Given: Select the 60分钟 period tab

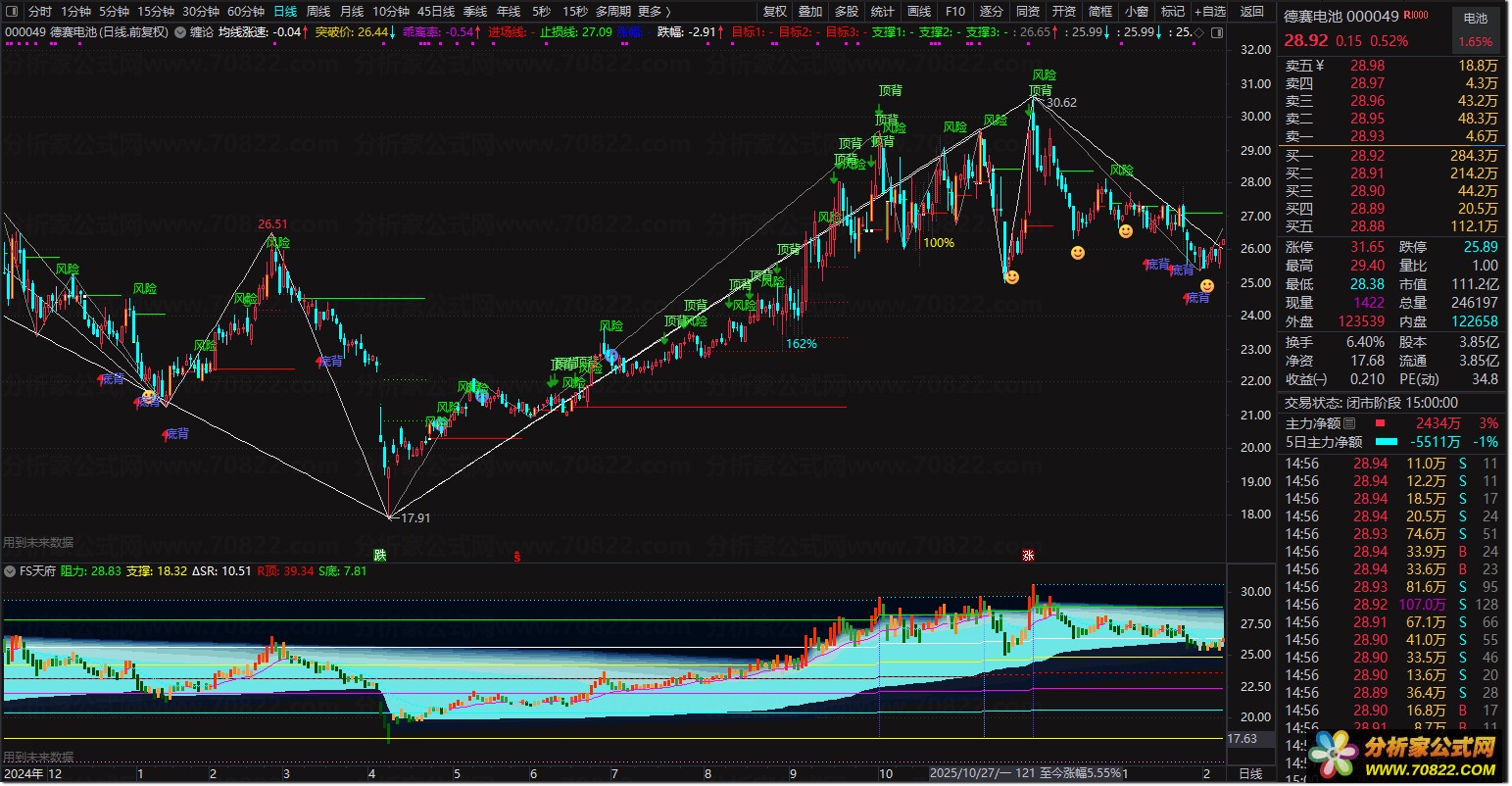Looking at the screenshot, I should (x=245, y=12).
